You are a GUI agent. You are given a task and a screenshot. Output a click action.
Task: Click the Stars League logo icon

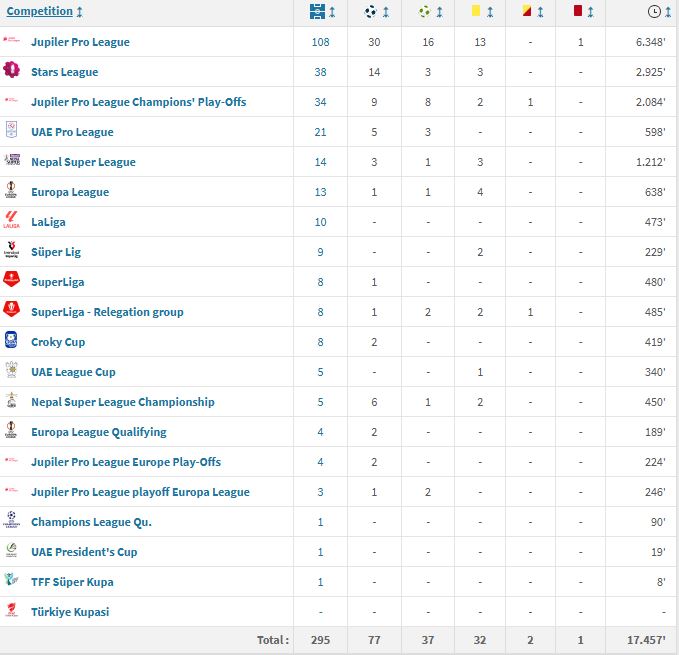[x=11, y=69]
